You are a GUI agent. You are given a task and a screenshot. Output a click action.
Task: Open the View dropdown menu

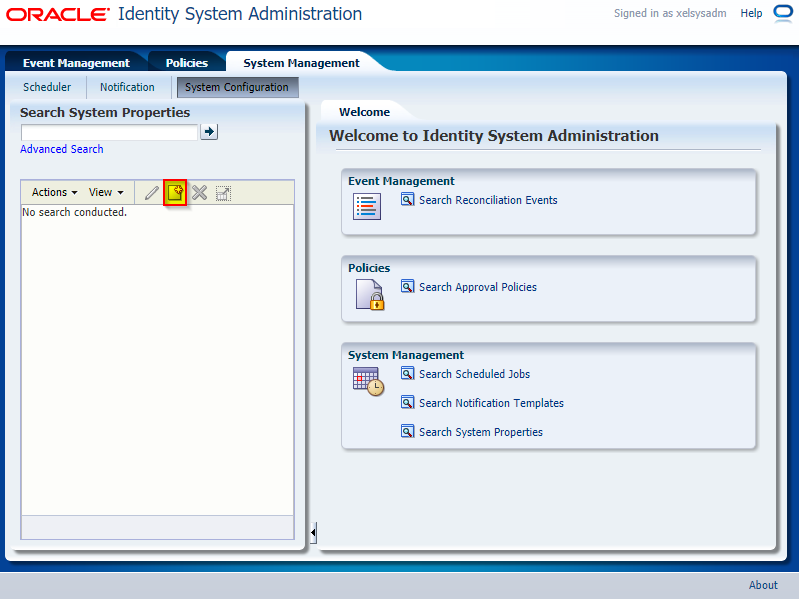(x=106, y=192)
